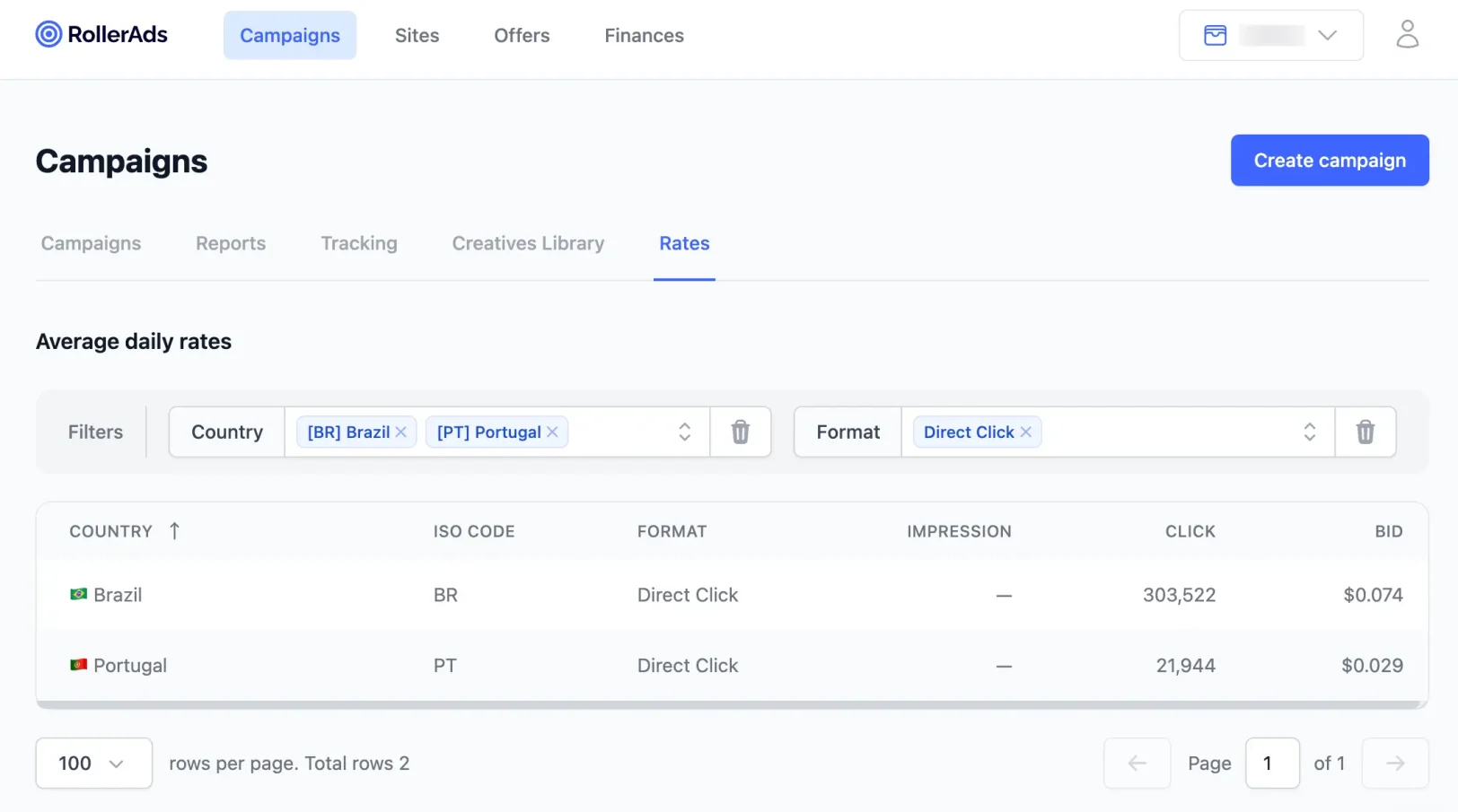Image resolution: width=1458 pixels, height=812 pixels.
Task: Click the ISO CODE column header
Action: tap(474, 531)
